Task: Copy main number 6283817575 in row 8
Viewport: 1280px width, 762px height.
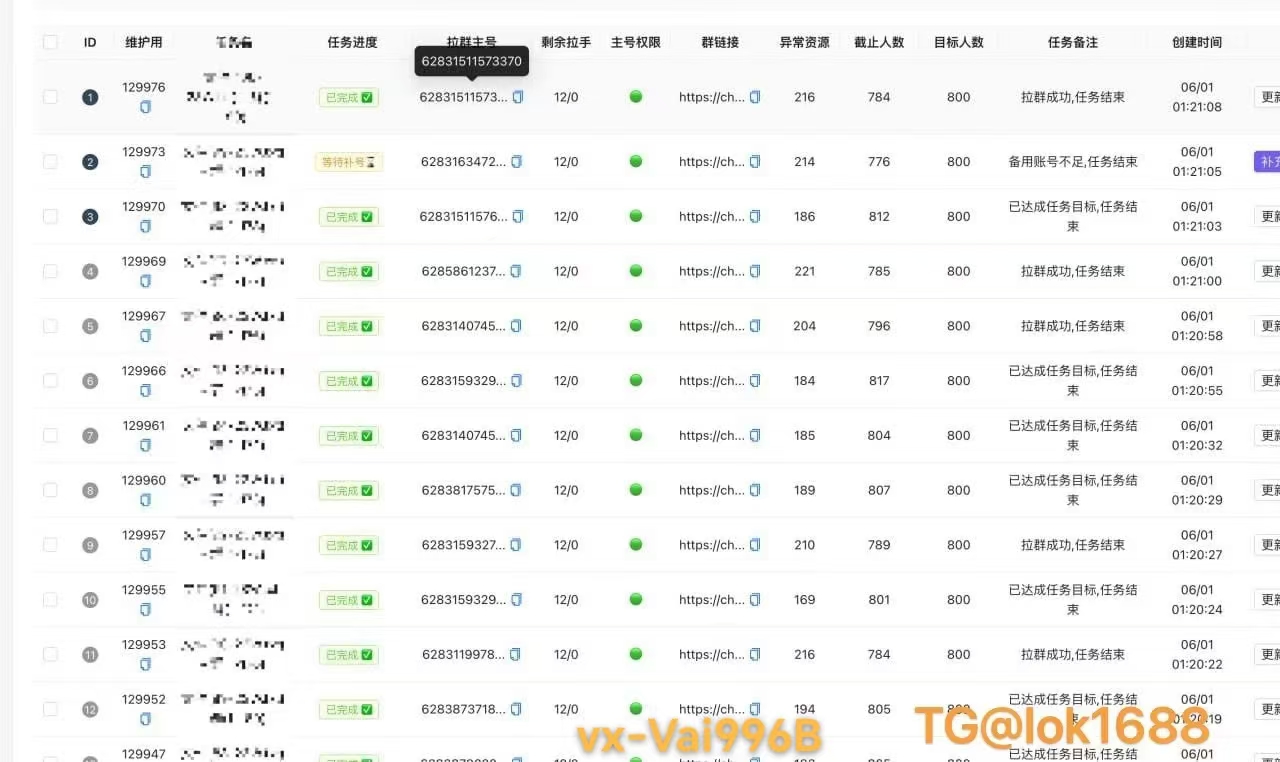Action: (x=516, y=490)
